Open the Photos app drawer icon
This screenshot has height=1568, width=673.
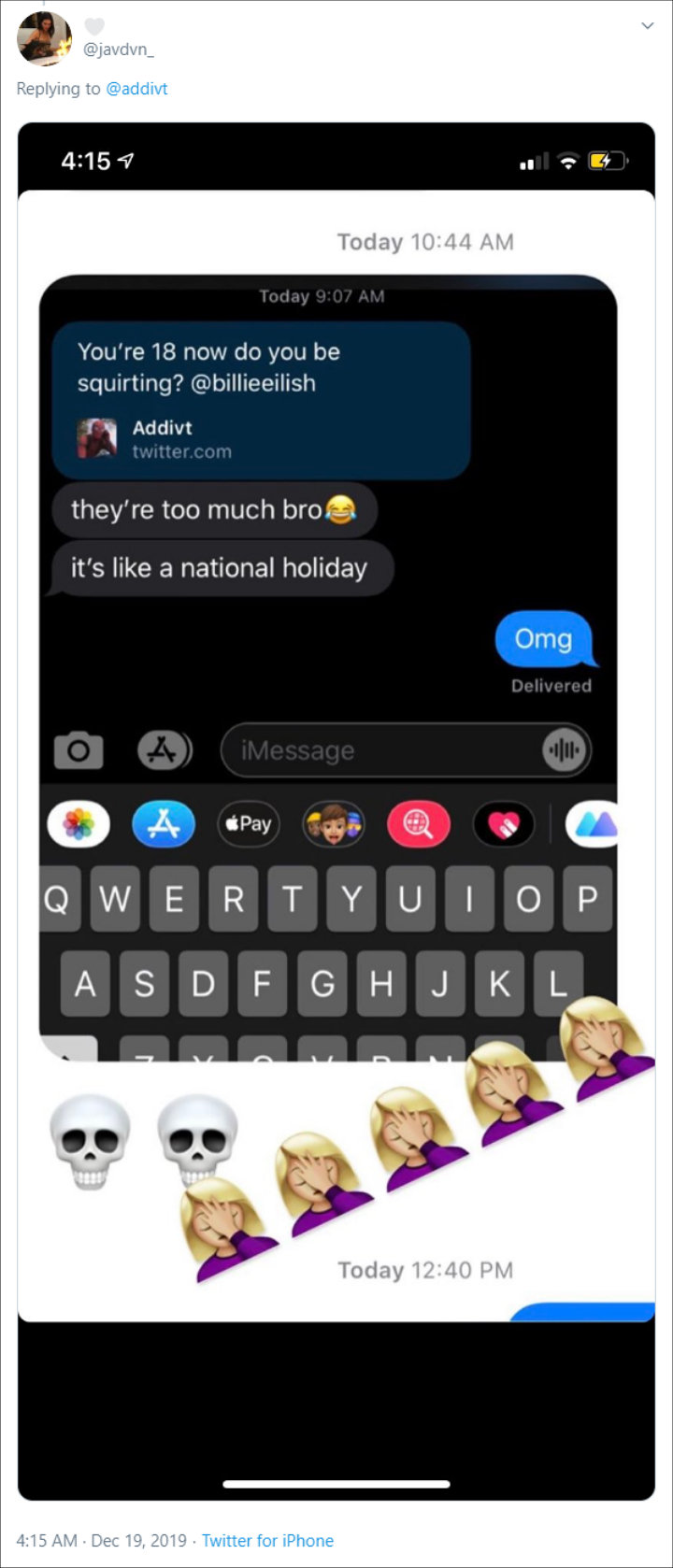[x=79, y=824]
